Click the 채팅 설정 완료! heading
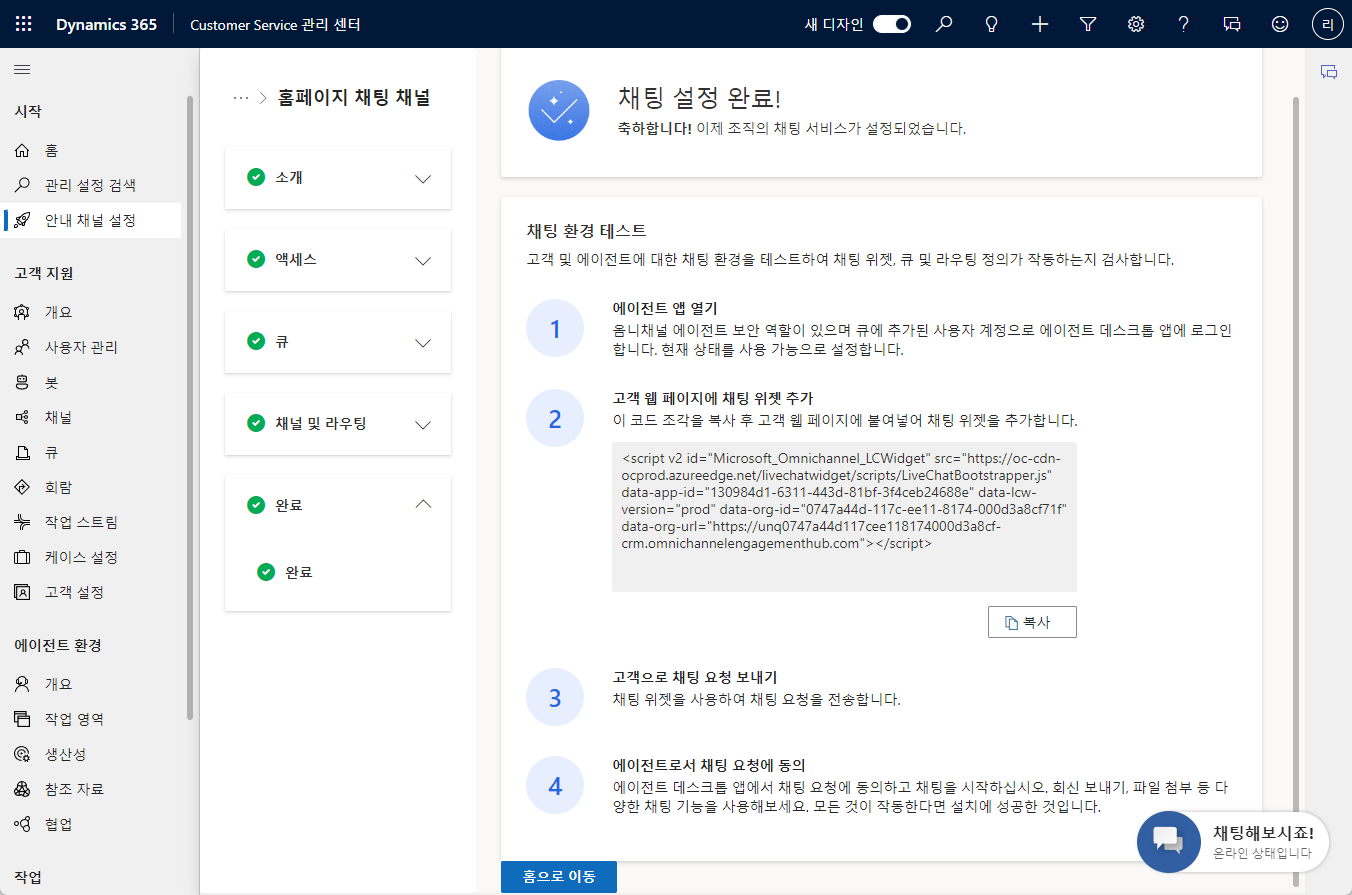Viewport: 1352px width, 895px height. click(699, 98)
